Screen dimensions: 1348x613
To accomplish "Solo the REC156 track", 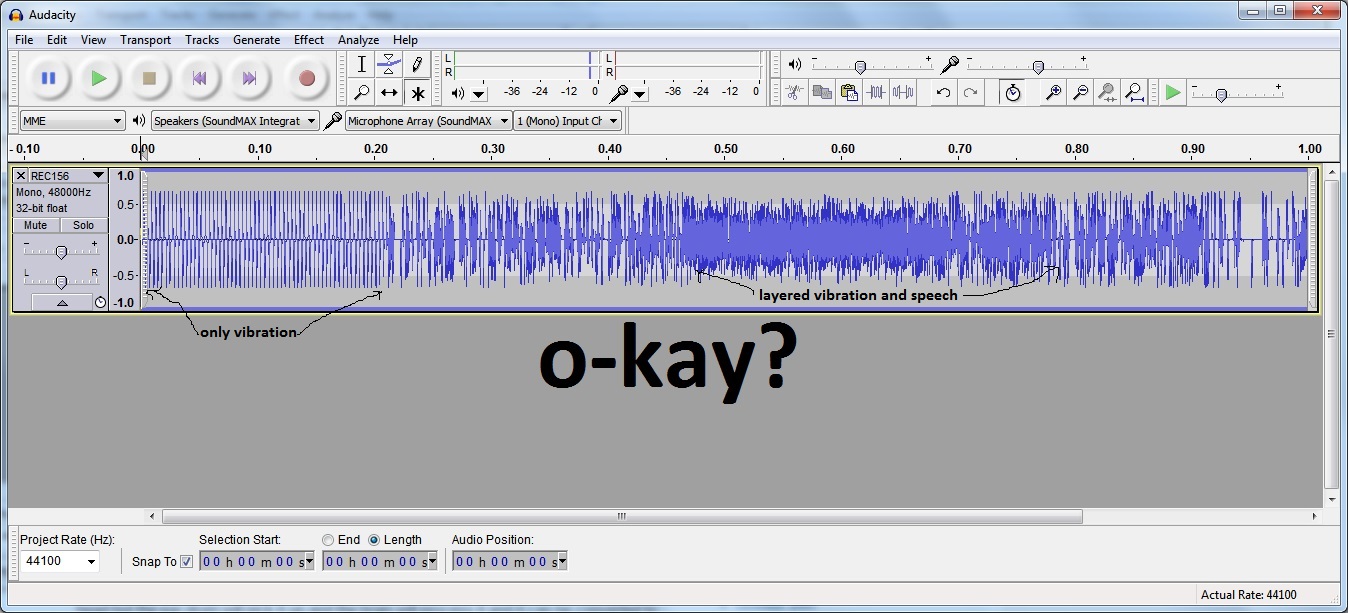I will pyautogui.click(x=83, y=226).
